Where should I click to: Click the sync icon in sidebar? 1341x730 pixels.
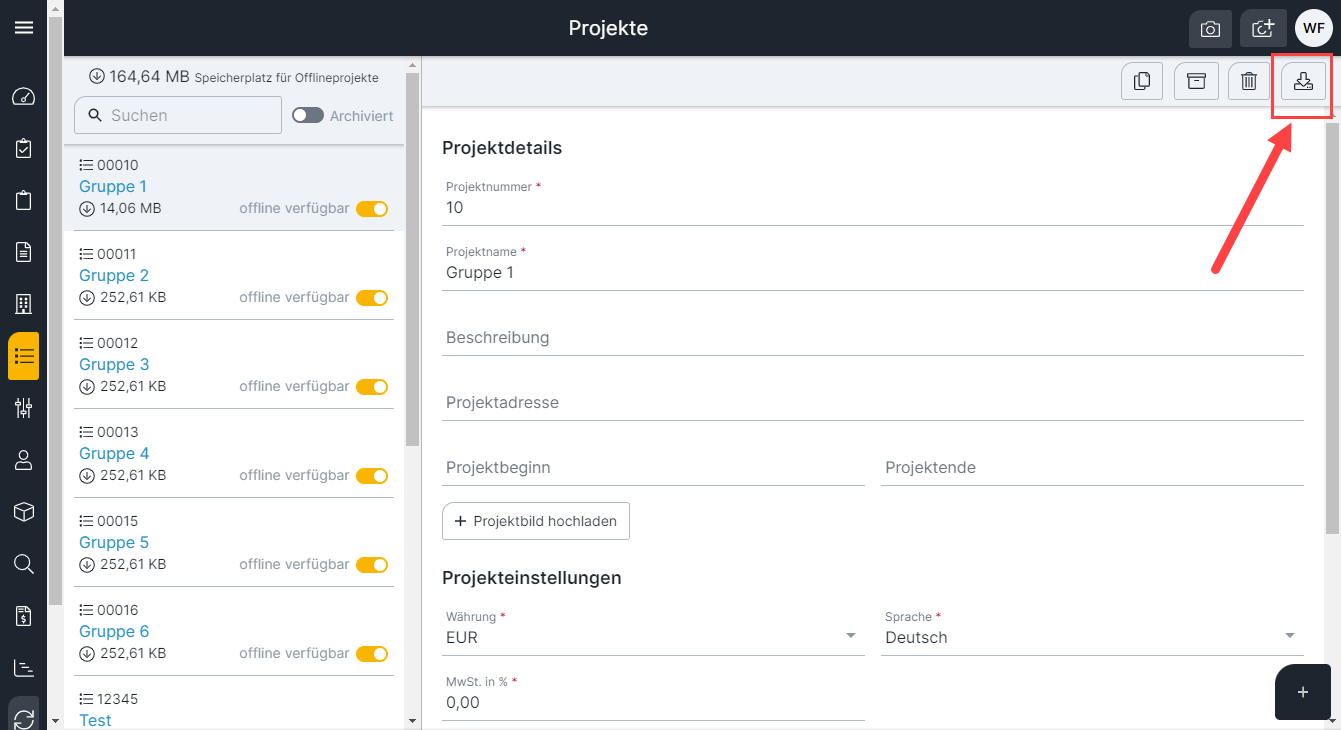click(x=23, y=718)
